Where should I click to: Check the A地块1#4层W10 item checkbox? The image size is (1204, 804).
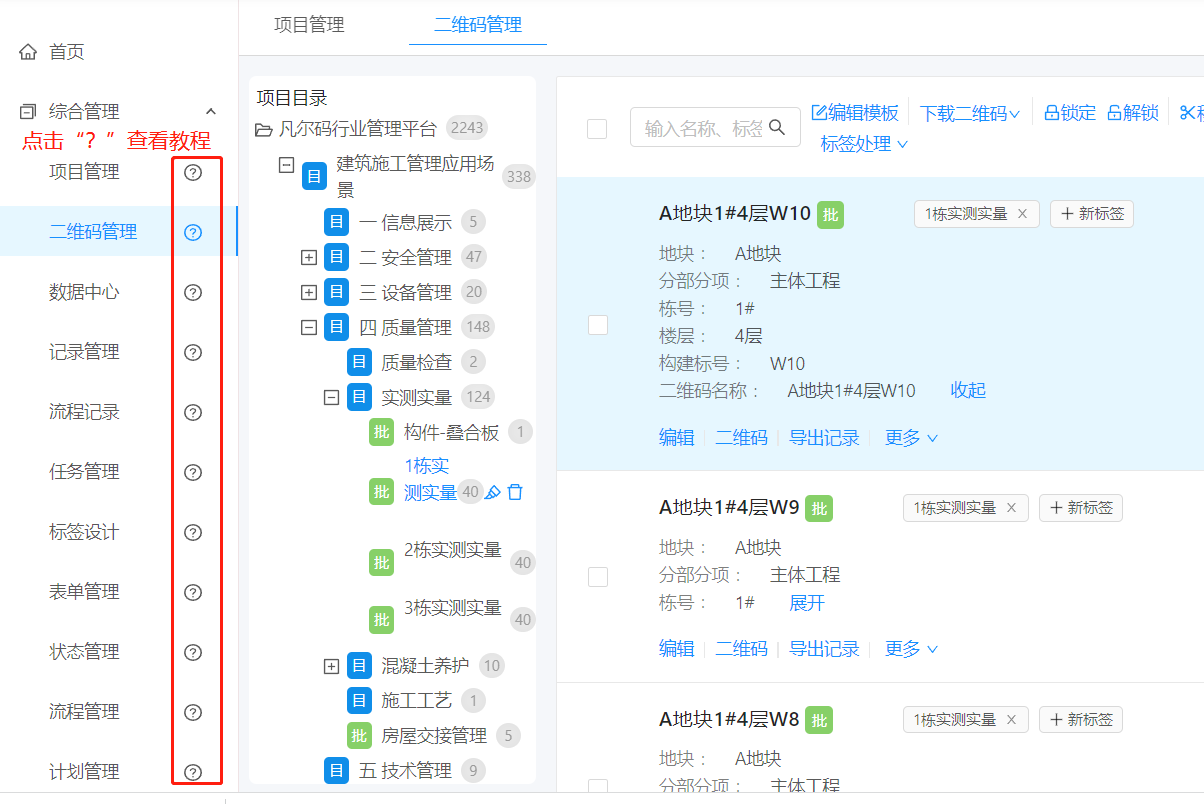pos(598,325)
